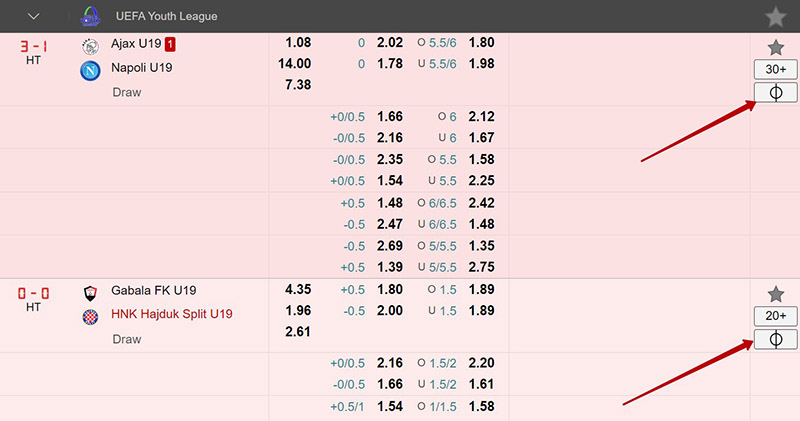Star the Gabala FK U19 match
The width and height of the screenshot is (800, 421).
pos(776,294)
